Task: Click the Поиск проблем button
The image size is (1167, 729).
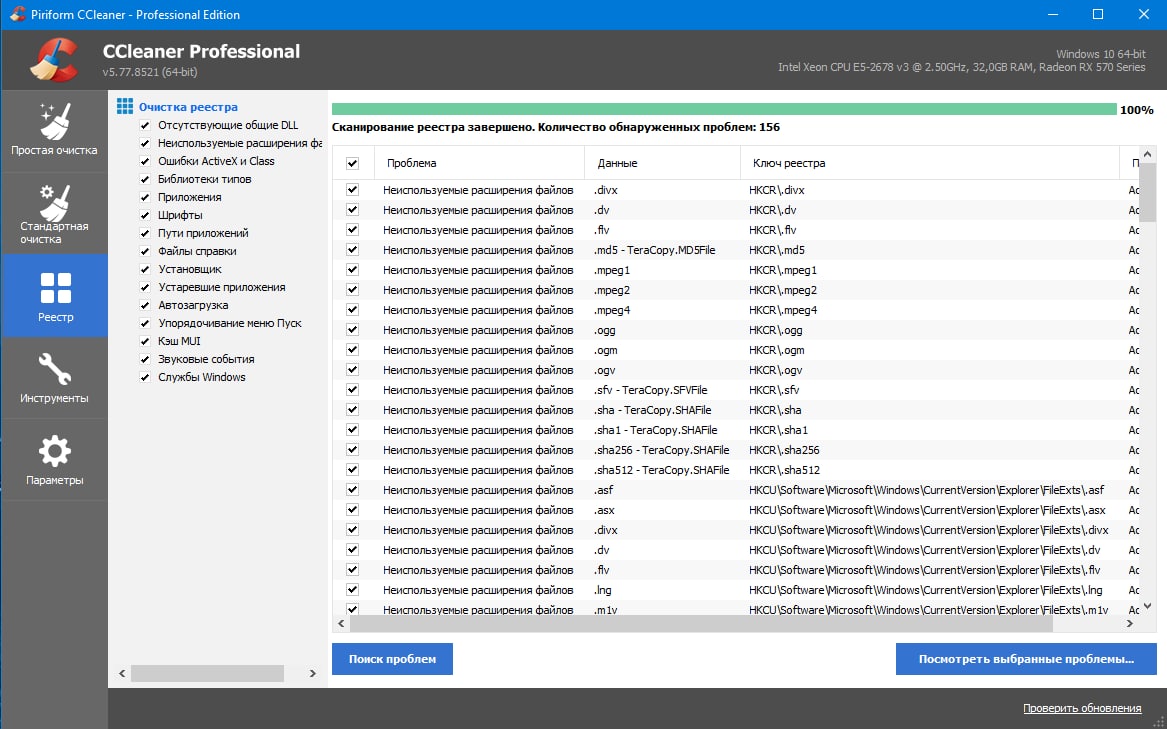Action: pos(392,659)
